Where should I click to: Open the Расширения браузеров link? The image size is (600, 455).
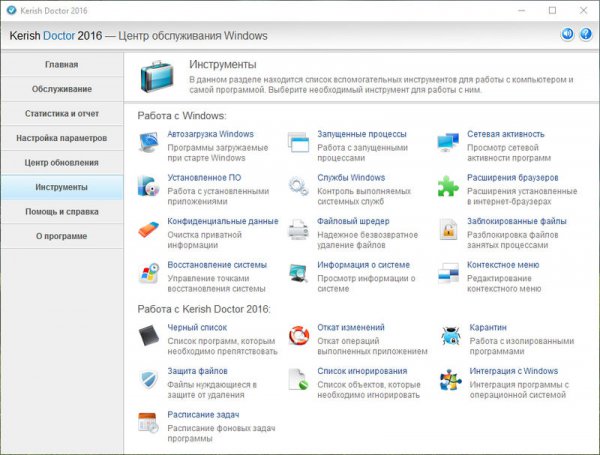[x=512, y=178]
